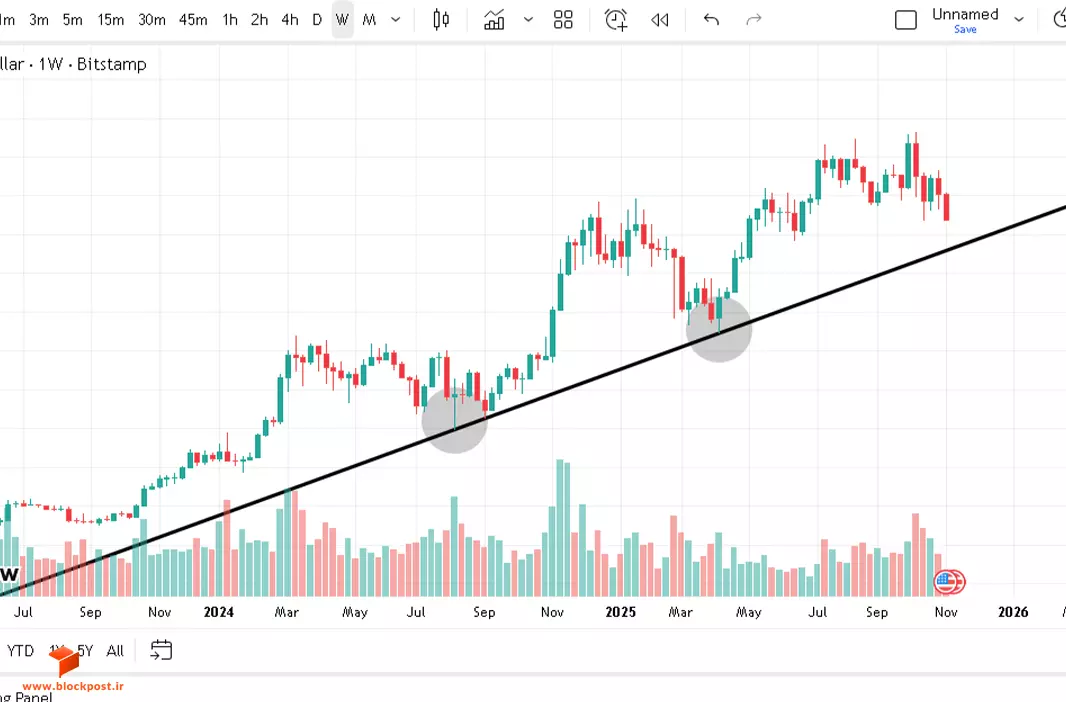Select the 15m timeframe
Screen dimensions: 1066x702
110,20
